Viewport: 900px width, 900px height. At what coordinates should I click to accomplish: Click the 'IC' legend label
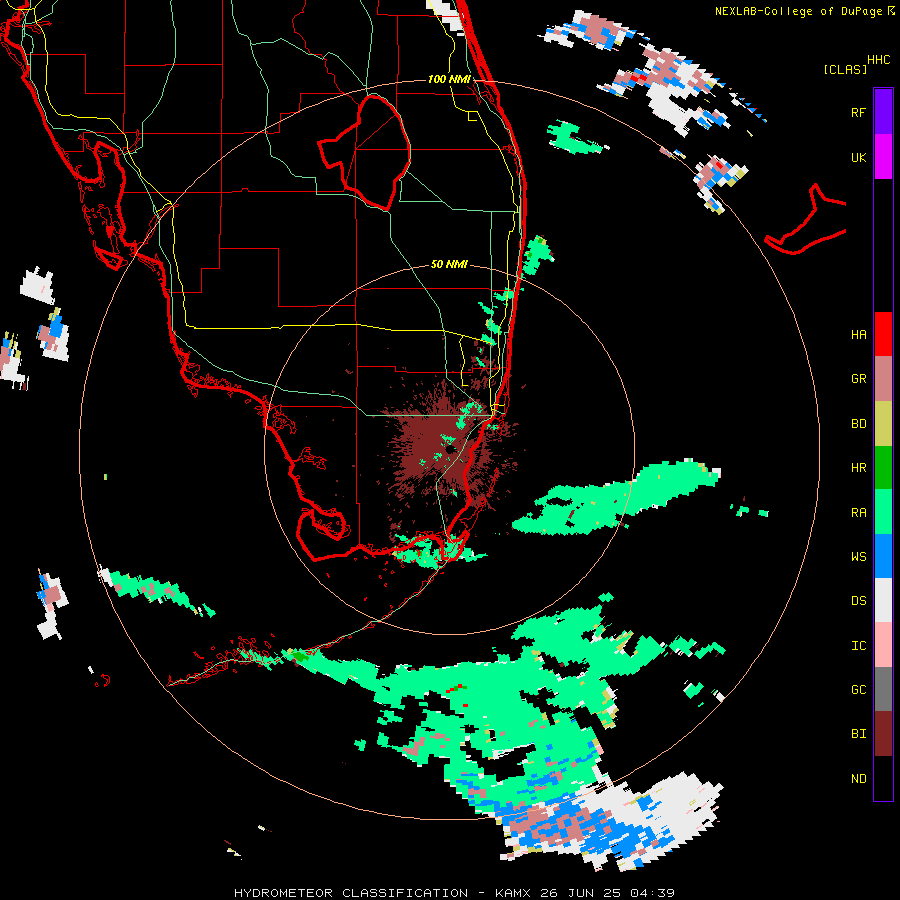coord(858,646)
